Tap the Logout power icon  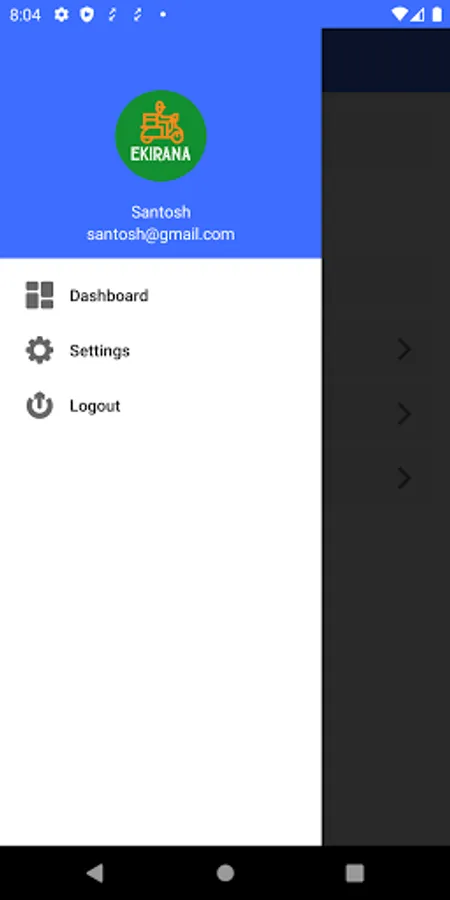click(x=40, y=405)
